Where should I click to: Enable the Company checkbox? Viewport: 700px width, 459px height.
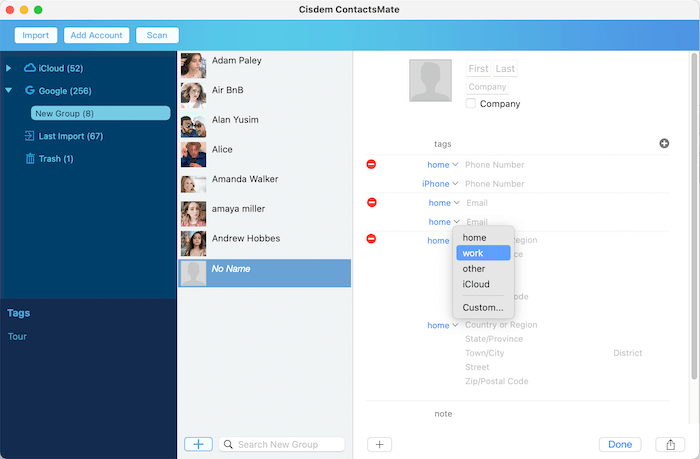point(471,103)
